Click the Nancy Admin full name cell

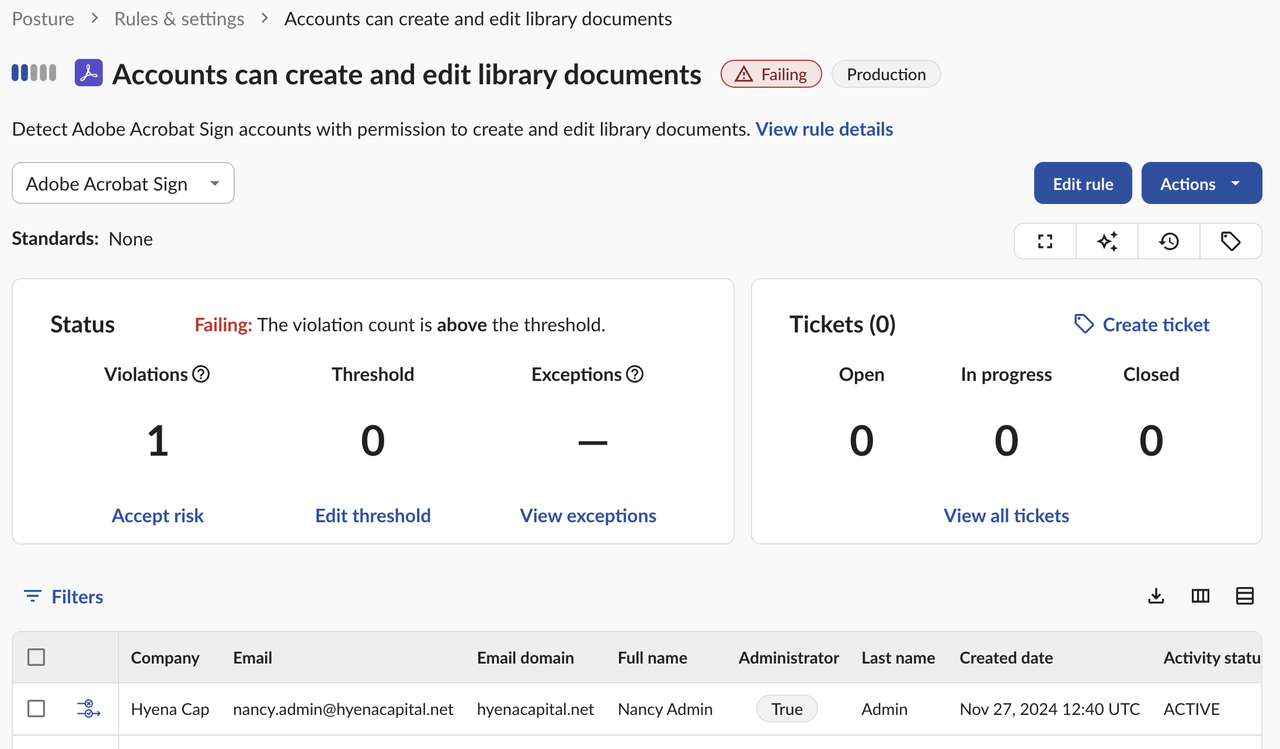click(x=665, y=709)
